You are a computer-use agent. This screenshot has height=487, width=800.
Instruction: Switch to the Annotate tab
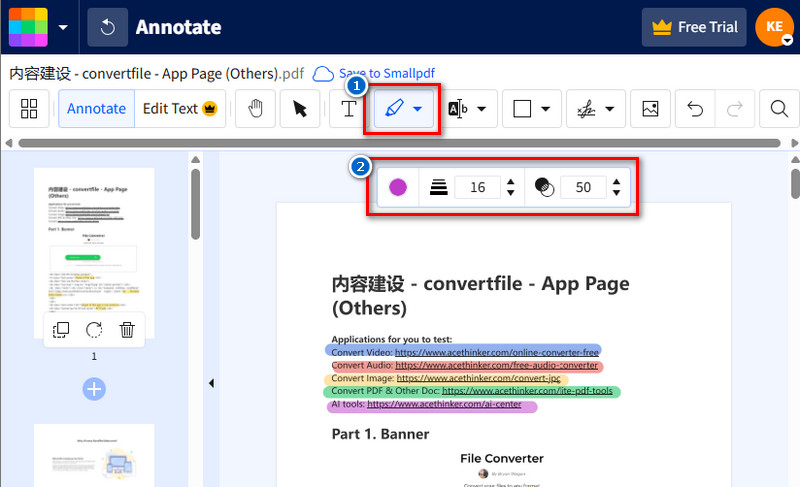96,109
